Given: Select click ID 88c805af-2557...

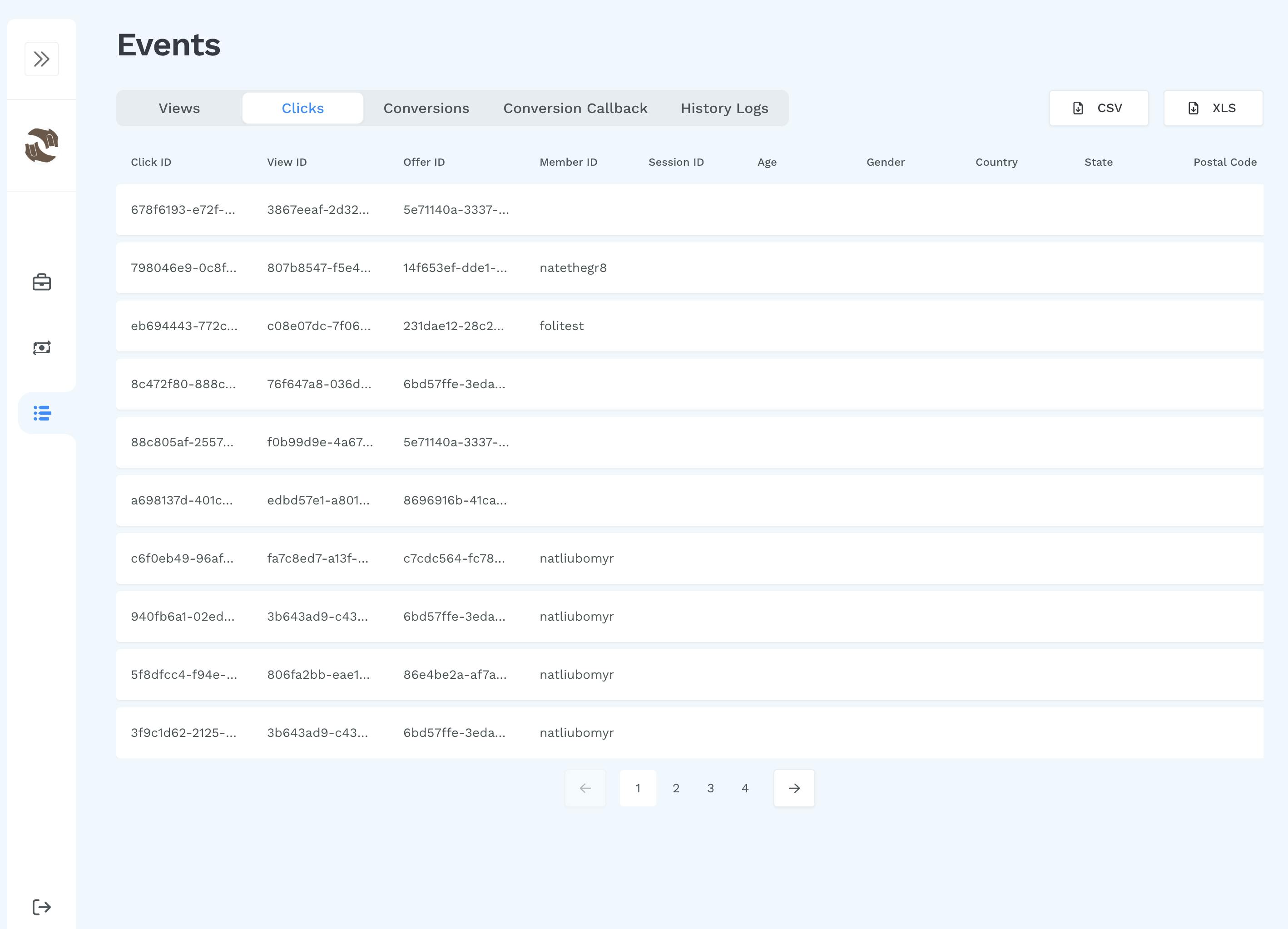Looking at the screenshot, I should pyautogui.click(x=182, y=442).
